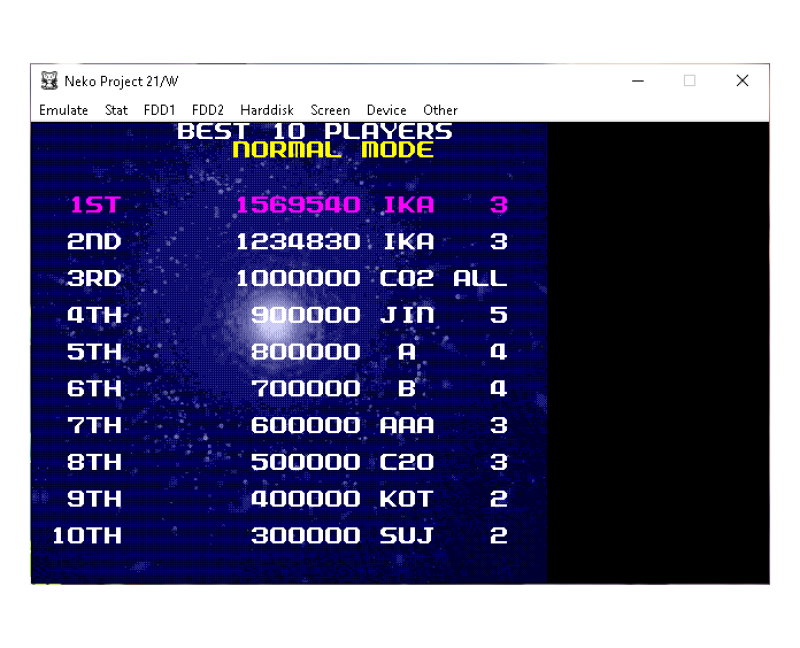The height and width of the screenshot is (648, 800).
Task: Click the player name SUJ
Action: (407, 536)
